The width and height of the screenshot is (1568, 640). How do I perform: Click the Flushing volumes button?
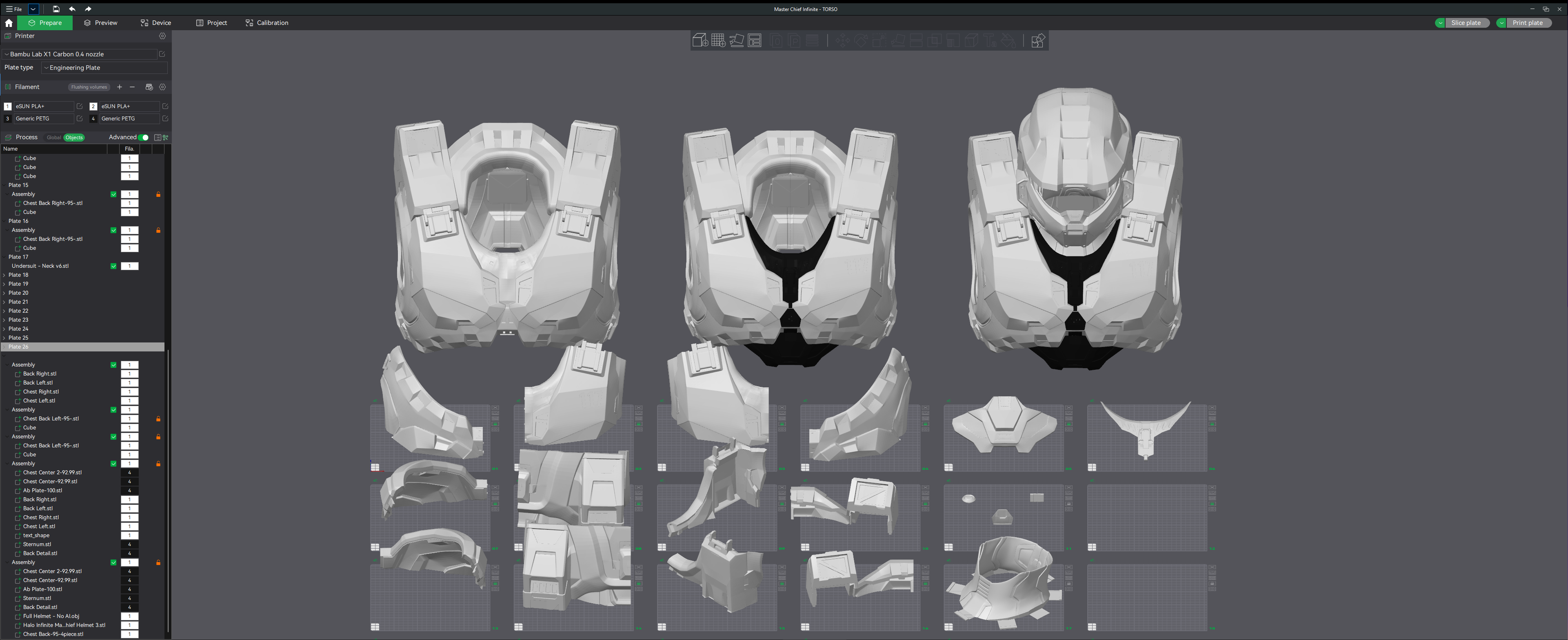(89, 87)
